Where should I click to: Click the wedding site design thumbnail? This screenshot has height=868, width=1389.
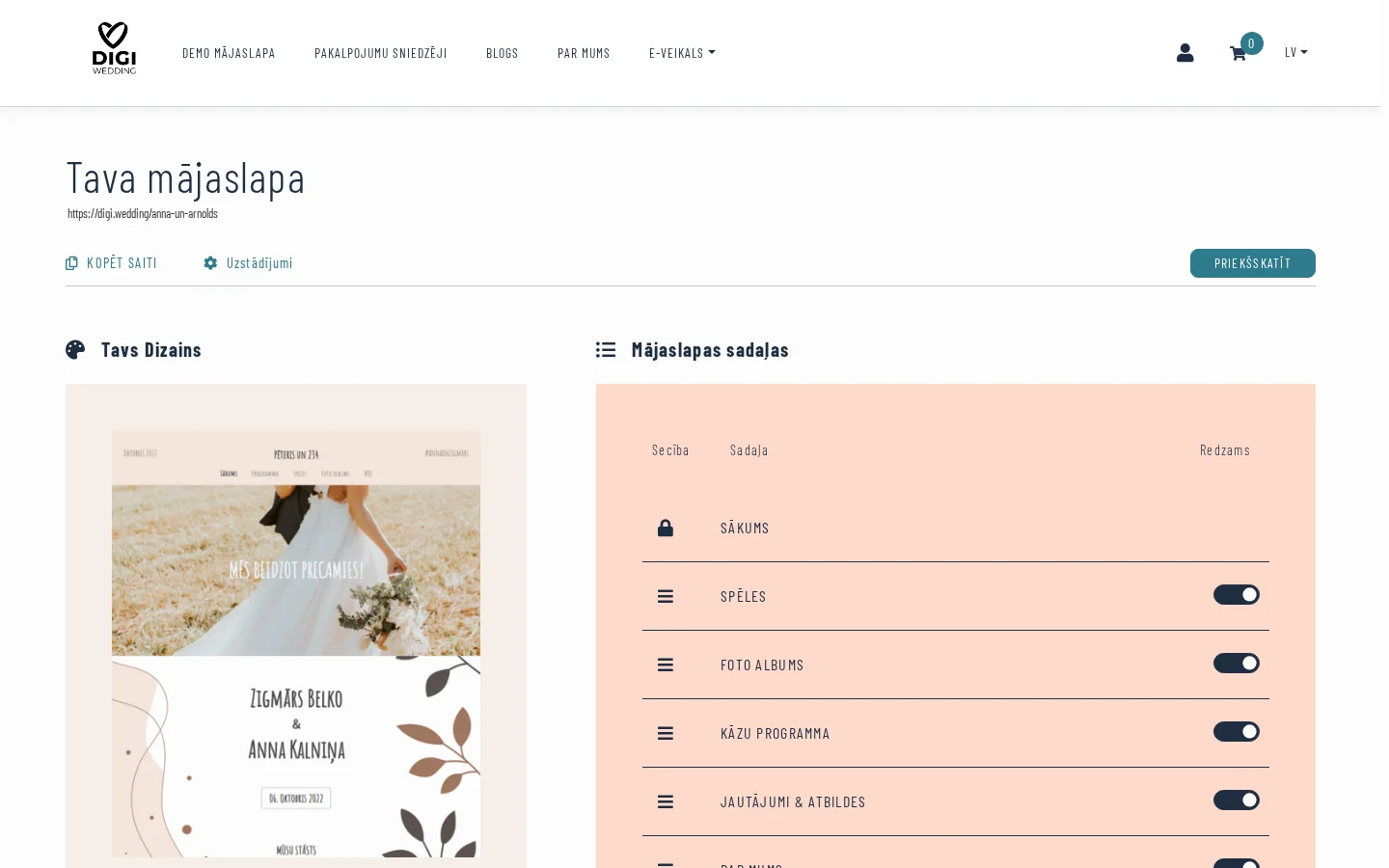point(295,627)
